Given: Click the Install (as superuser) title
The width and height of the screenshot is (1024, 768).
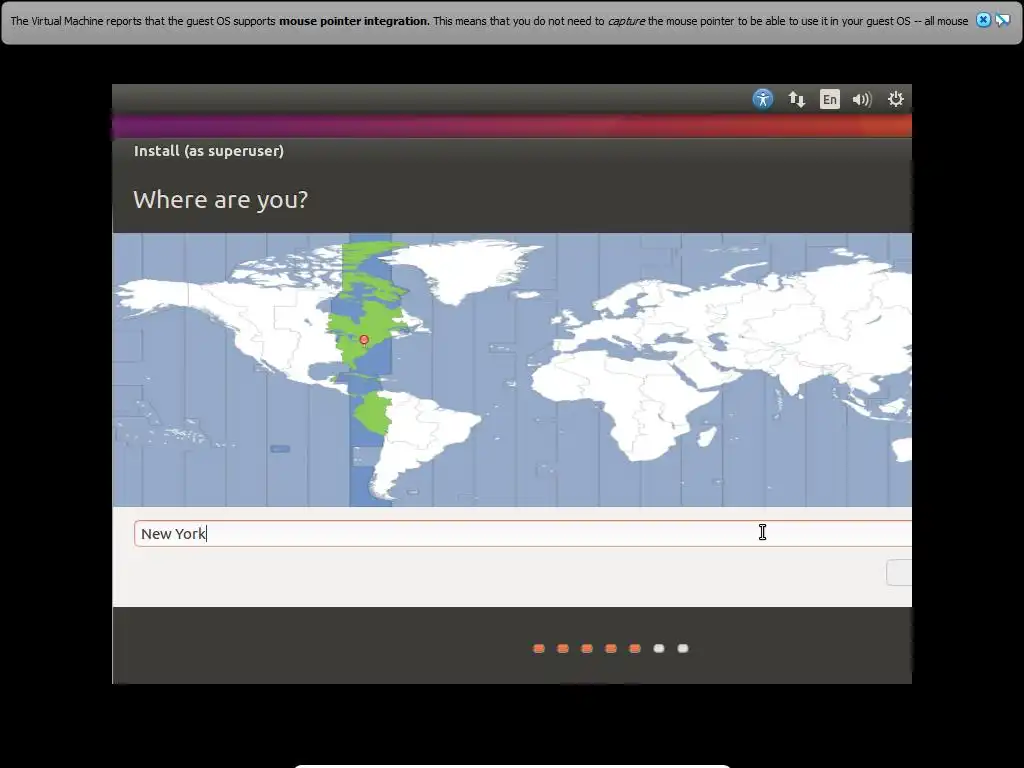Looking at the screenshot, I should point(209,151).
